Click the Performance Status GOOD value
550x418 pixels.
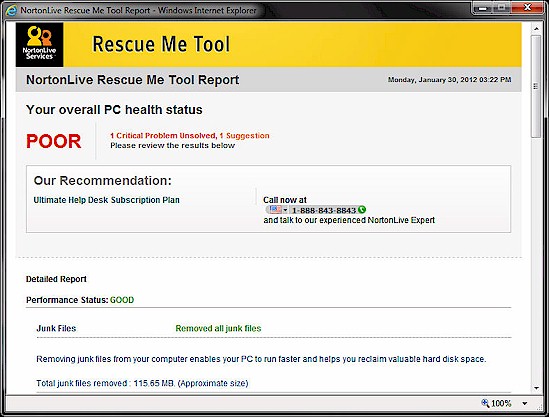coord(122,300)
